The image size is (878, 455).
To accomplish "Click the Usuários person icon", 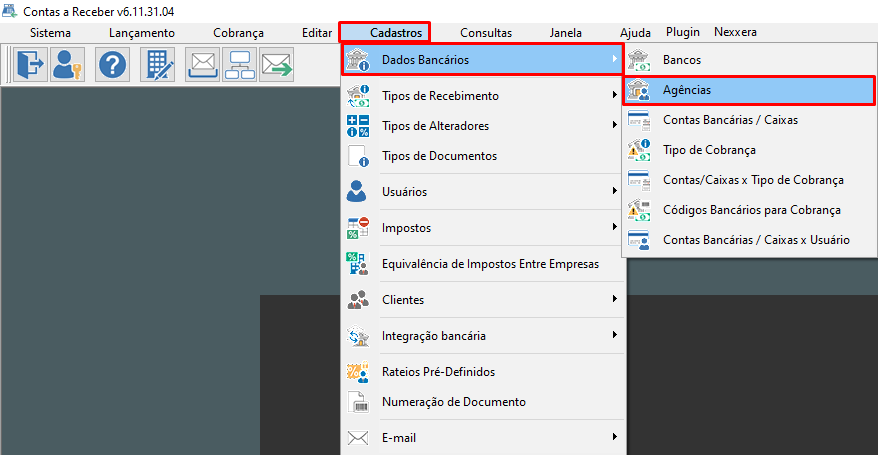I will point(357,191).
